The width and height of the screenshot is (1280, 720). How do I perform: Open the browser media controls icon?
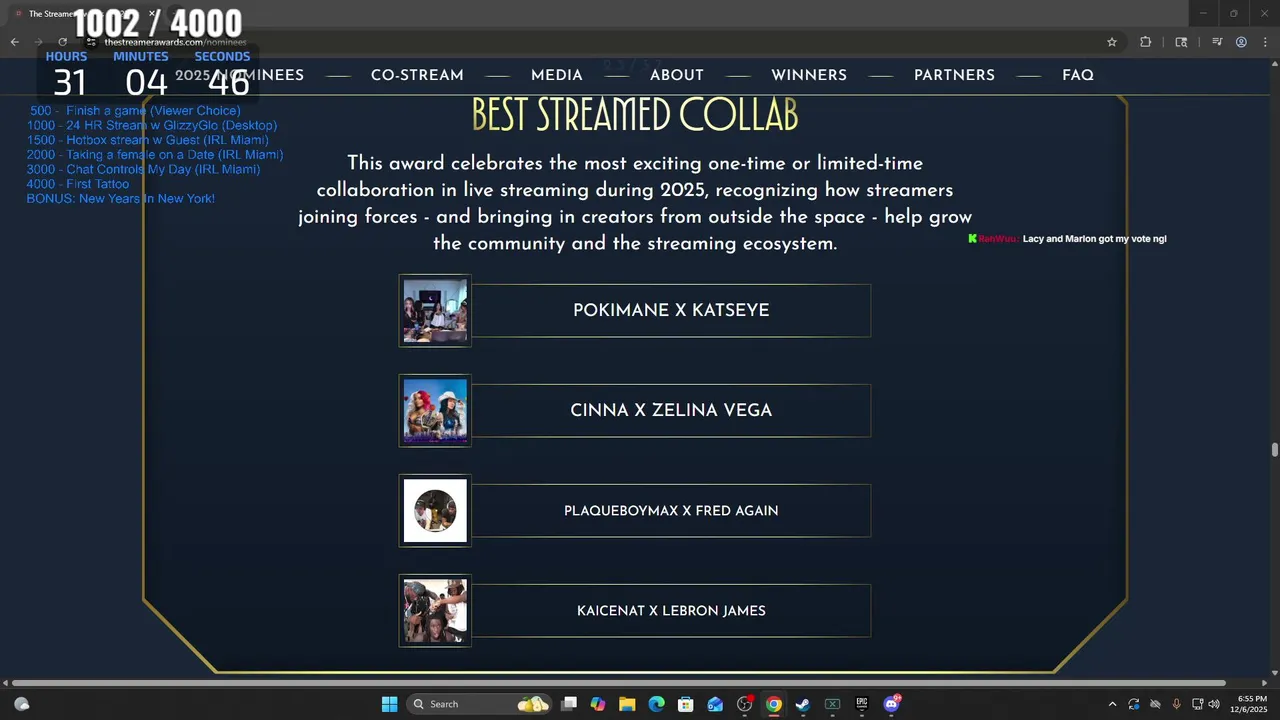(1217, 42)
